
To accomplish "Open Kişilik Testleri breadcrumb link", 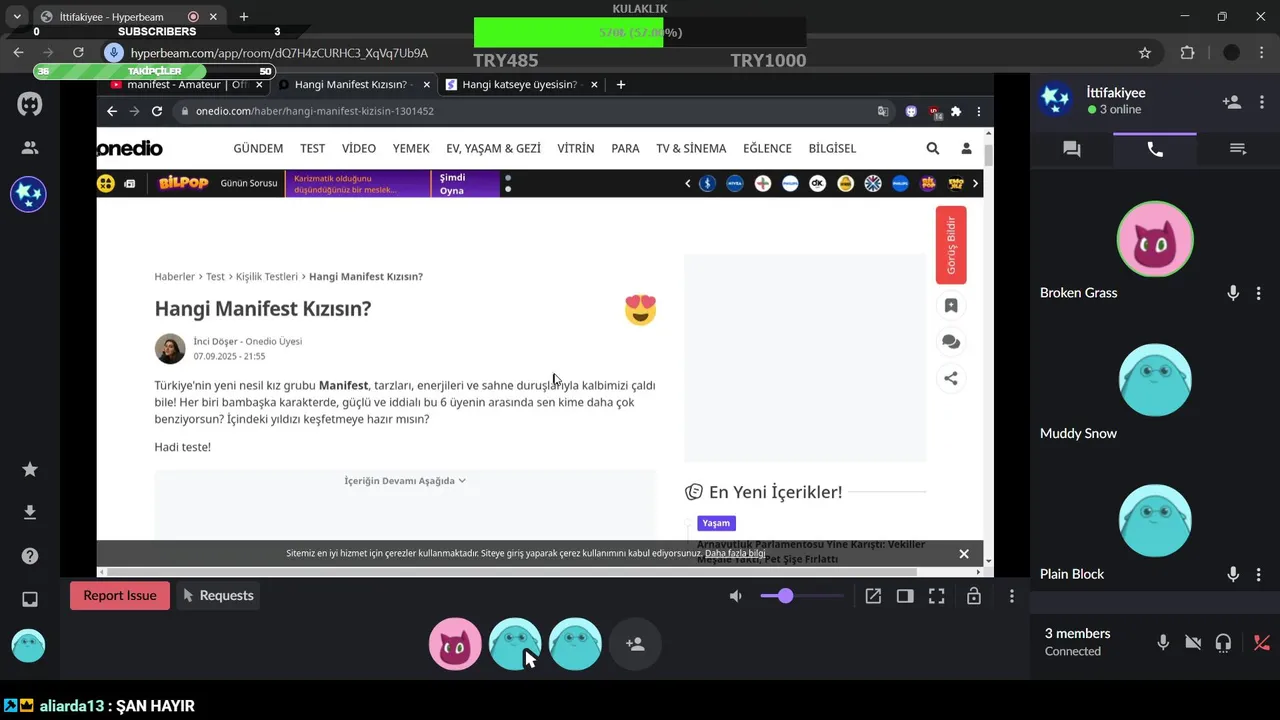I will pos(267,277).
